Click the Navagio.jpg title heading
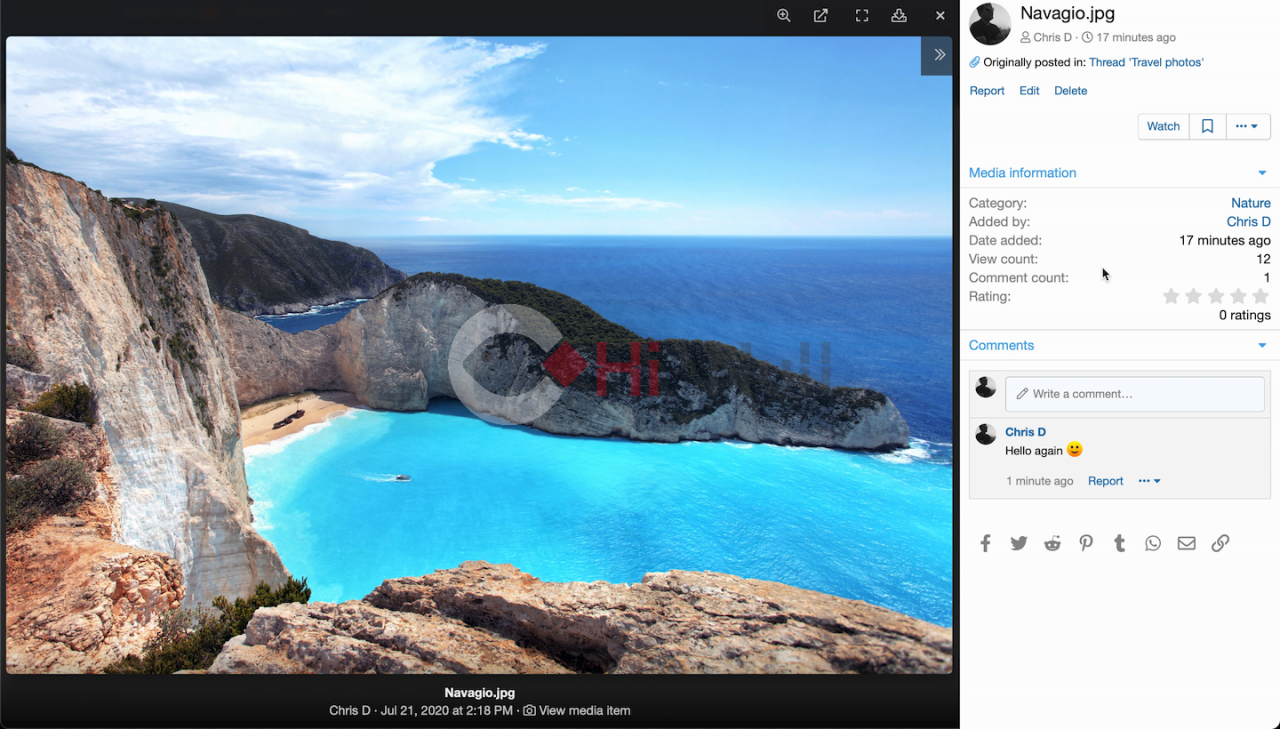The height and width of the screenshot is (729, 1280). [x=1067, y=13]
